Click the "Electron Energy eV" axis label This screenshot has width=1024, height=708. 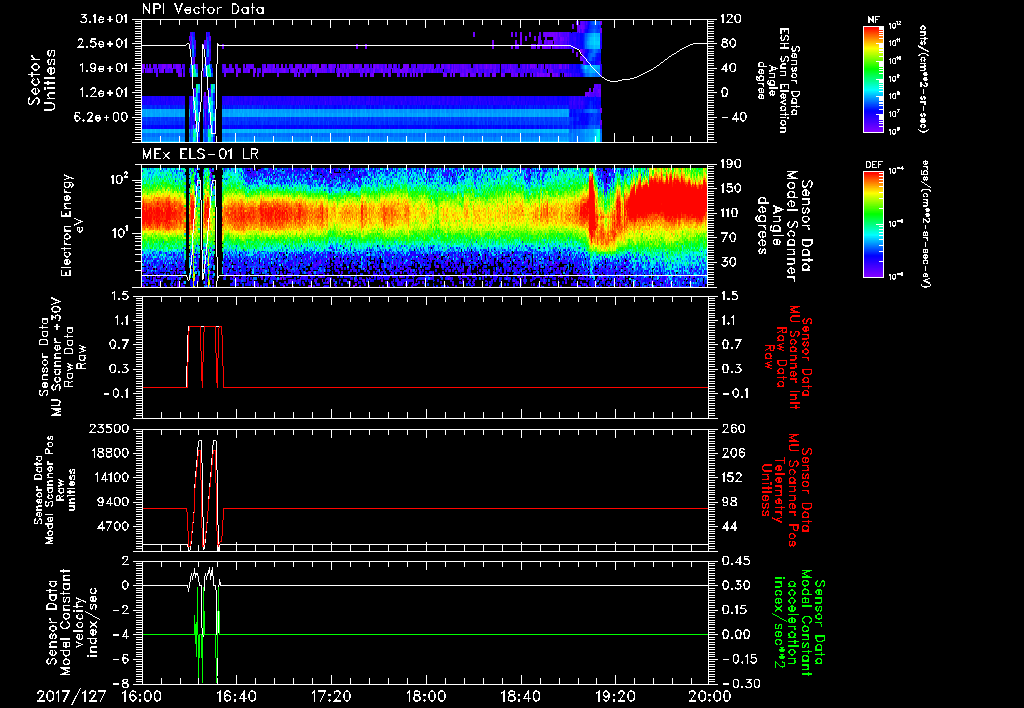73,225
